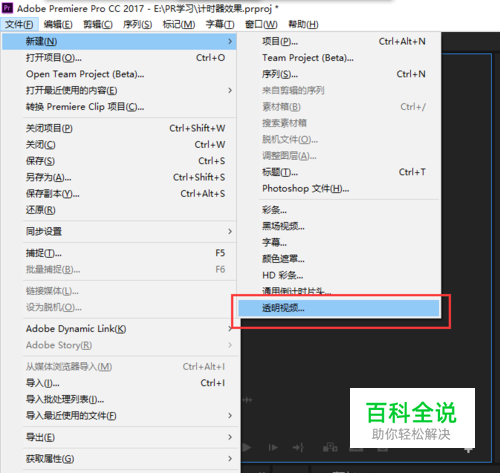Screen dimensions: 500x473
Task: Expand 同步设置 submenu
Action: tap(119, 231)
